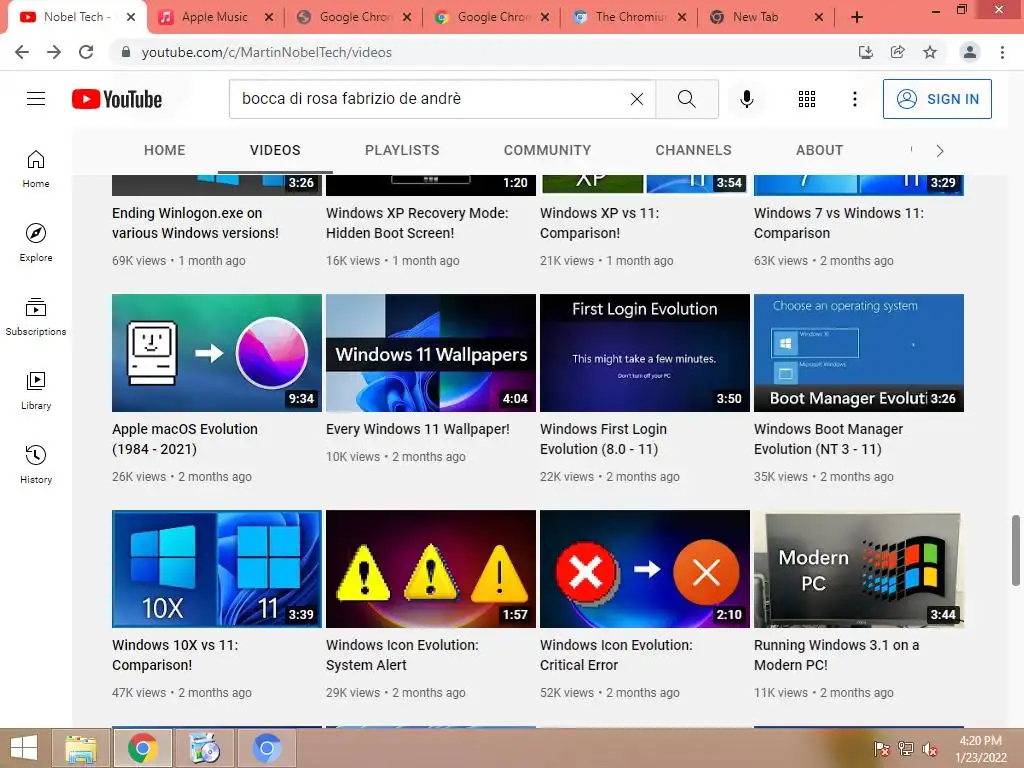1024x768 pixels.
Task: Click the install app icon in address bar
Action: click(866, 52)
